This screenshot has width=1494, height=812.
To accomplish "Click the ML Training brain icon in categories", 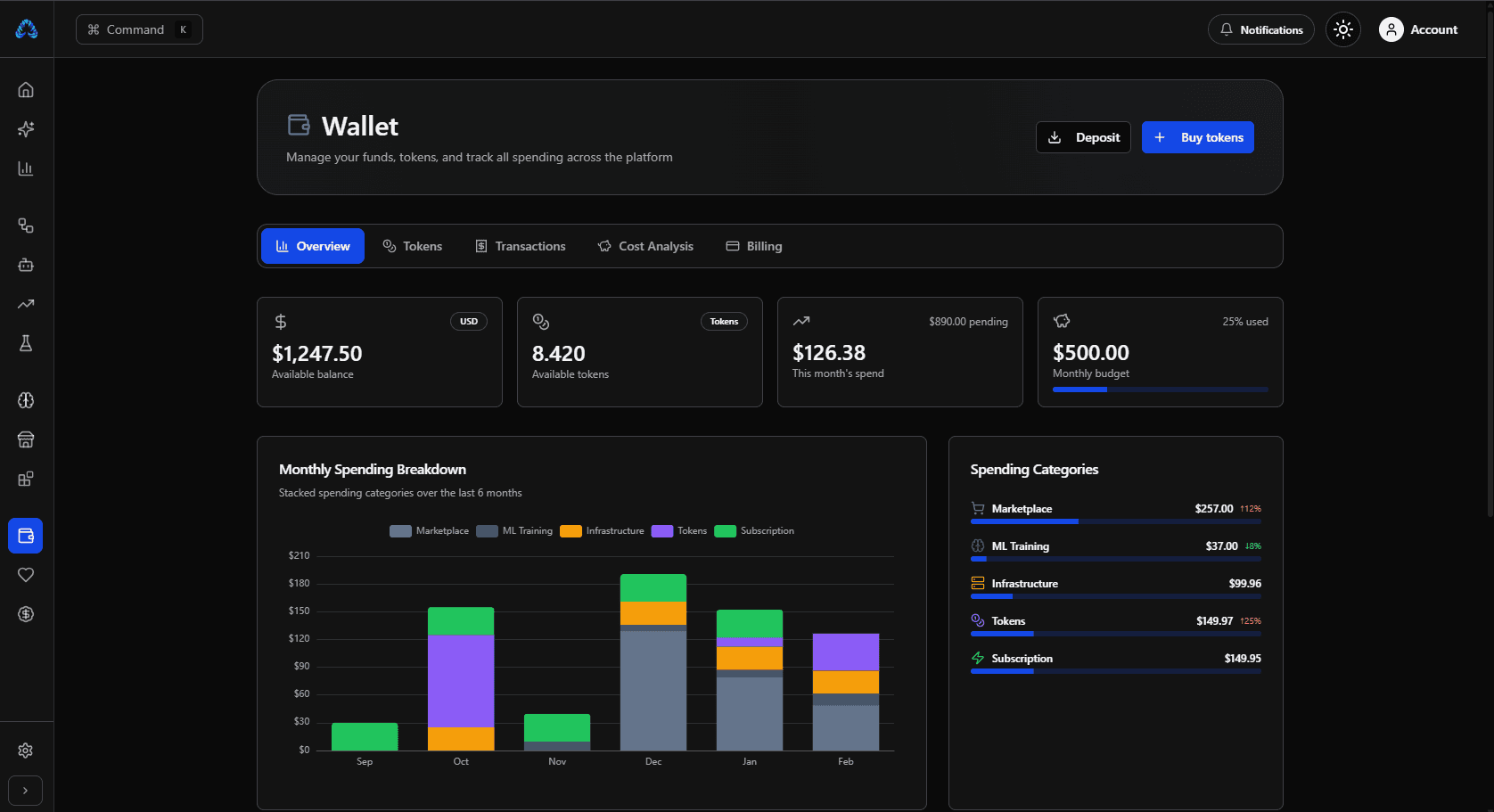I will click(978, 546).
